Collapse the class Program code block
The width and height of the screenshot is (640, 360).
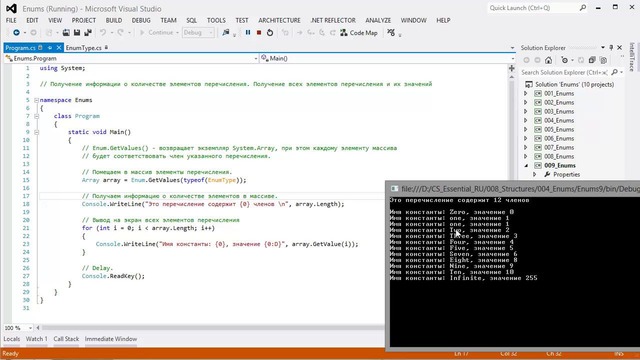(36, 116)
